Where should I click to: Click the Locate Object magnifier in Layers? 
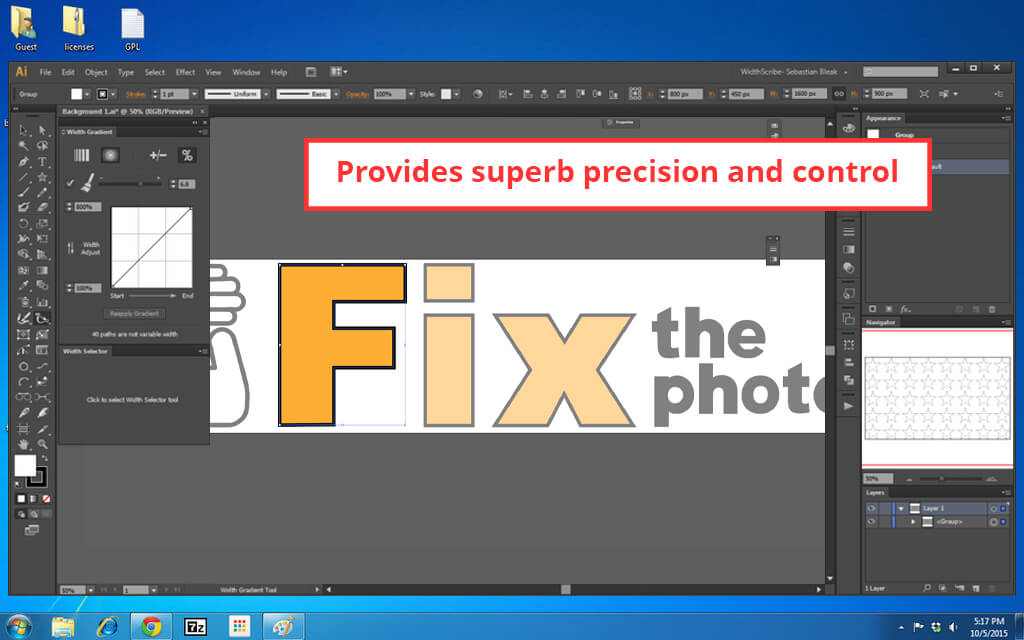click(x=927, y=588)
